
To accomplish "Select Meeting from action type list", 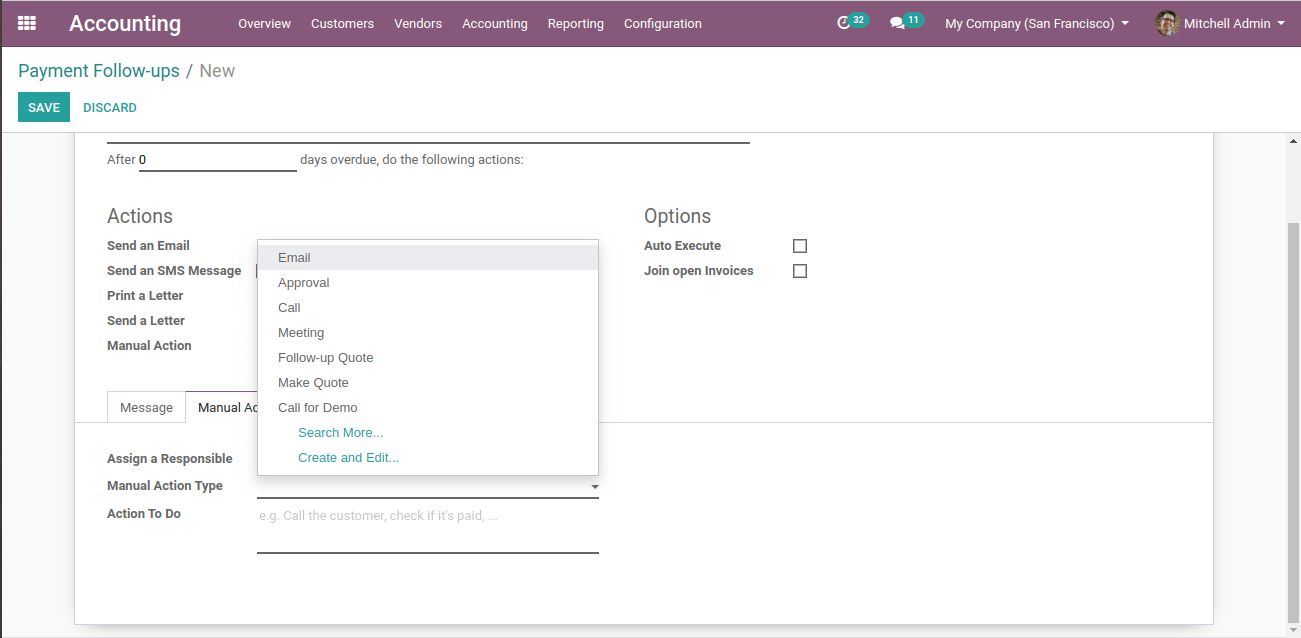I will pos(428,333).
